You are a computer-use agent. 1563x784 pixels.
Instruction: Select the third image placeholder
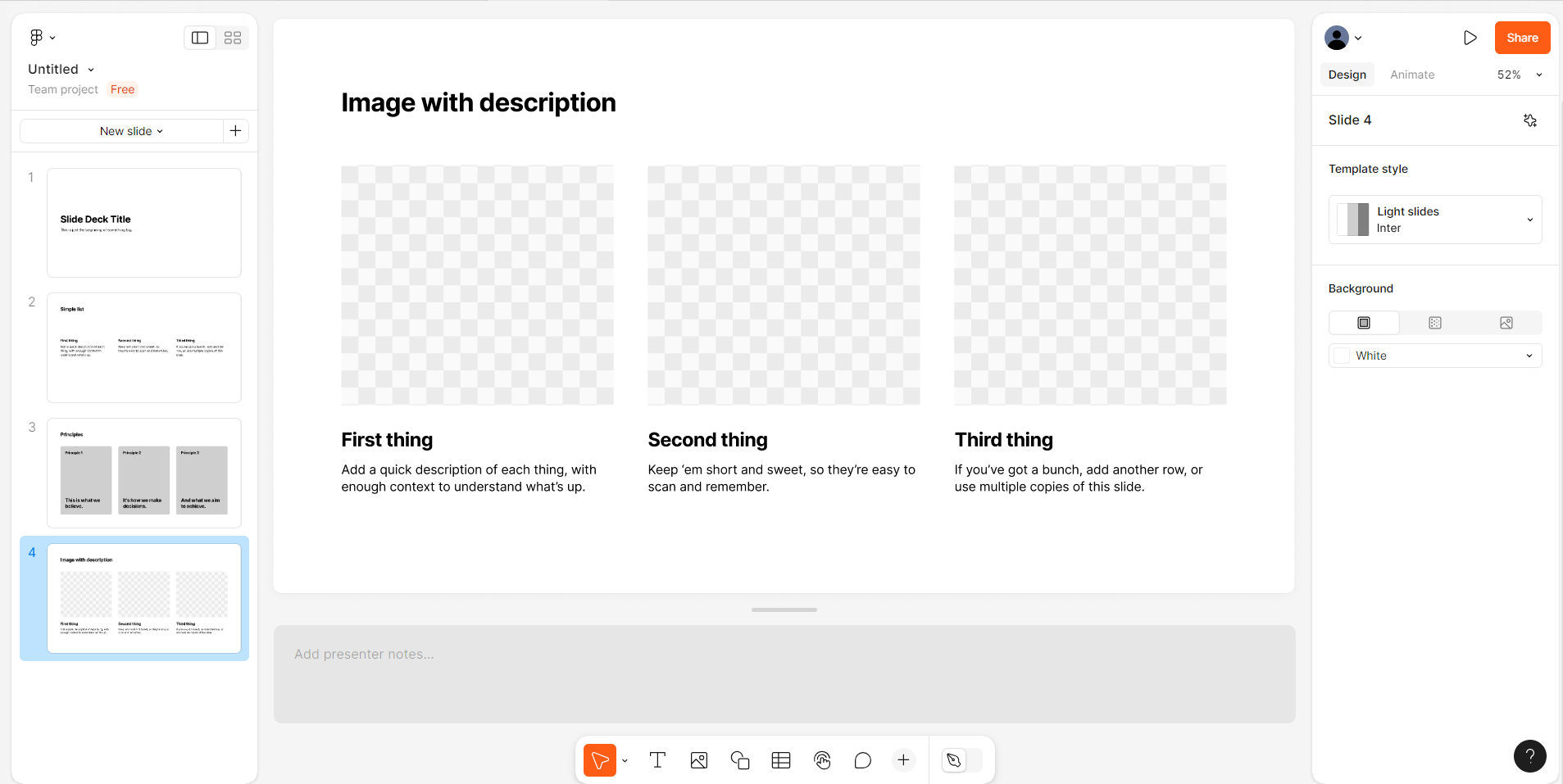1090,285
